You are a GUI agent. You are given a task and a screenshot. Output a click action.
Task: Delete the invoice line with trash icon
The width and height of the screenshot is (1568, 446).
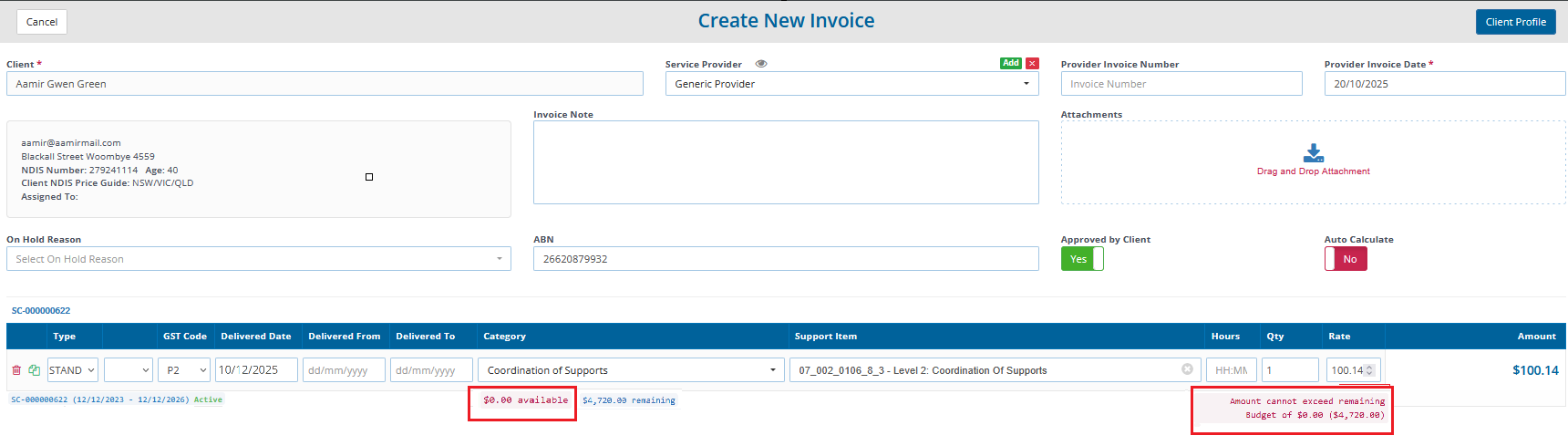[16, 370]
